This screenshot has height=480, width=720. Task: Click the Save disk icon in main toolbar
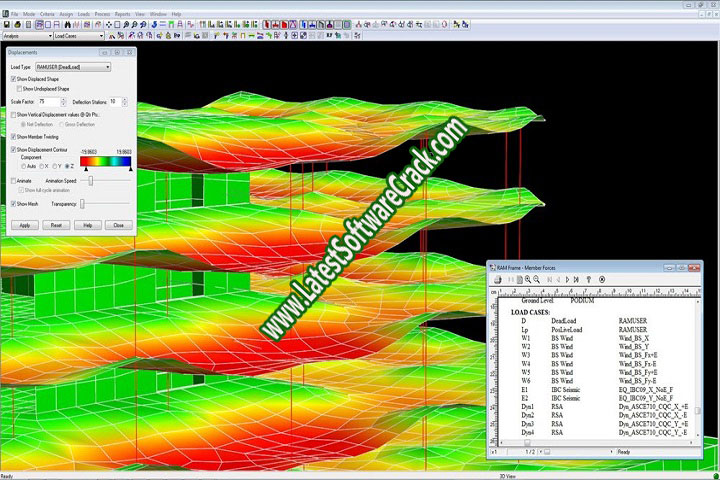7,25
